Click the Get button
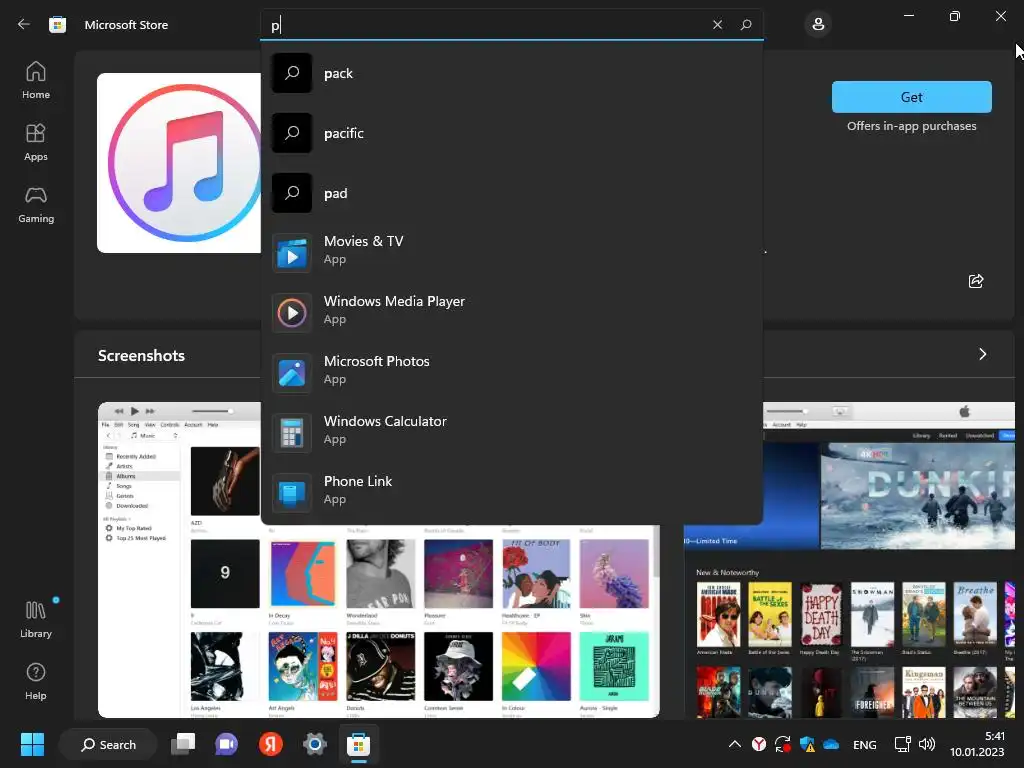Screen dimensions: 1024x768 [912, 97]
